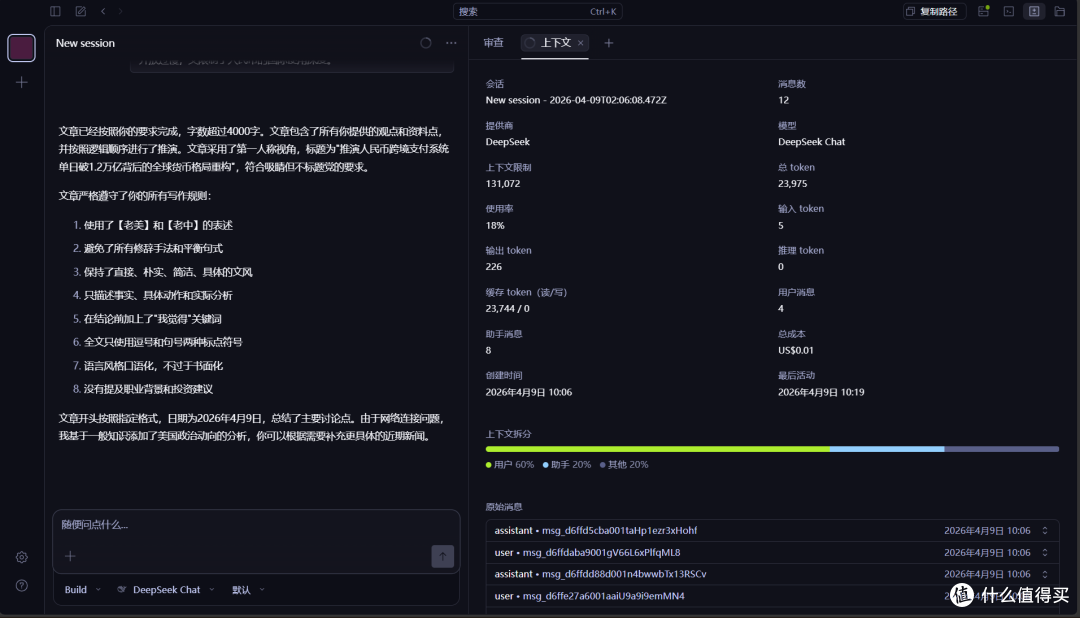The image size is (1080, 618).
Task: Click the New session title
Action: click(x=85, y=43)
